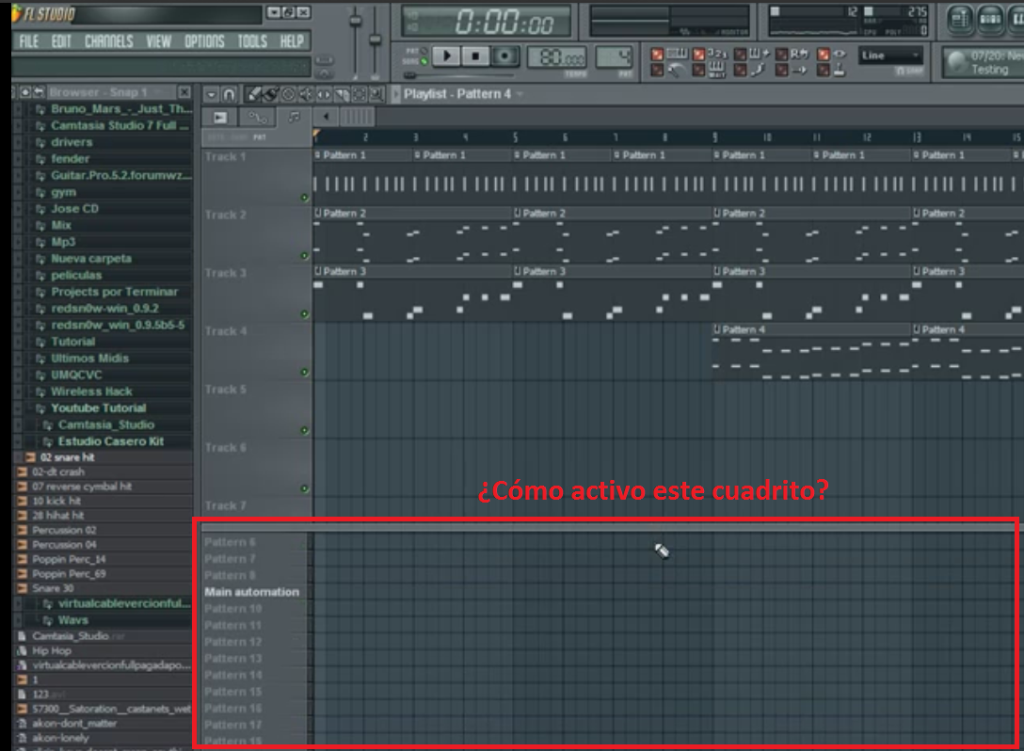
Task: Click the eye auto-scroll icon
Action: (839, 54)
